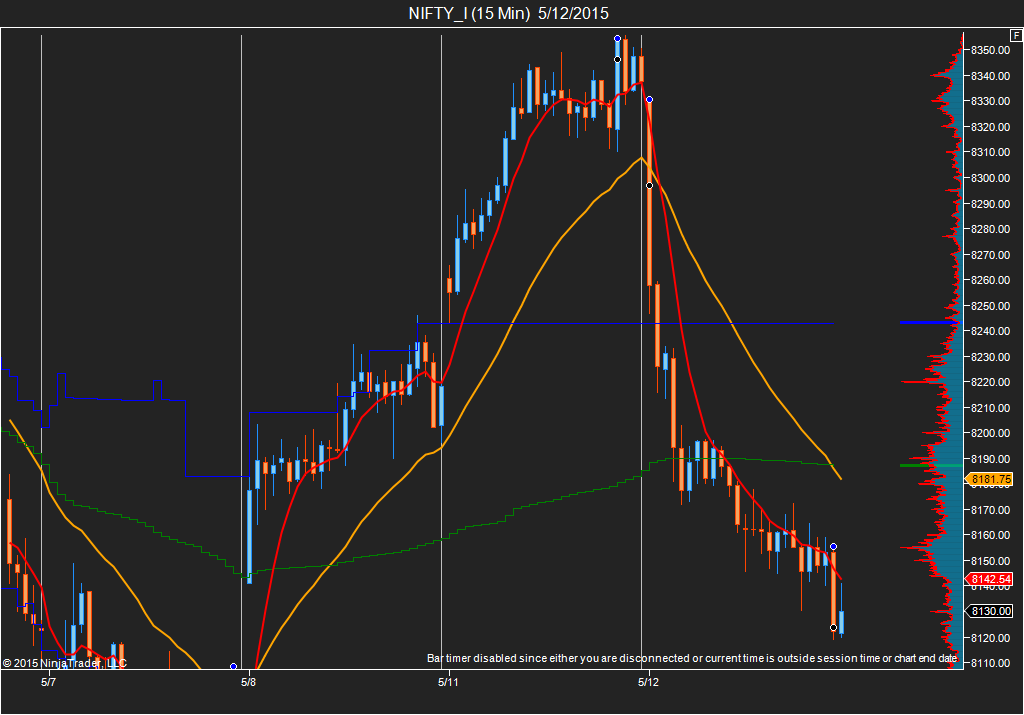Click the 8160.00 price axis label
The height and width of the screenshot is (715, 1024).
[991, 535]
